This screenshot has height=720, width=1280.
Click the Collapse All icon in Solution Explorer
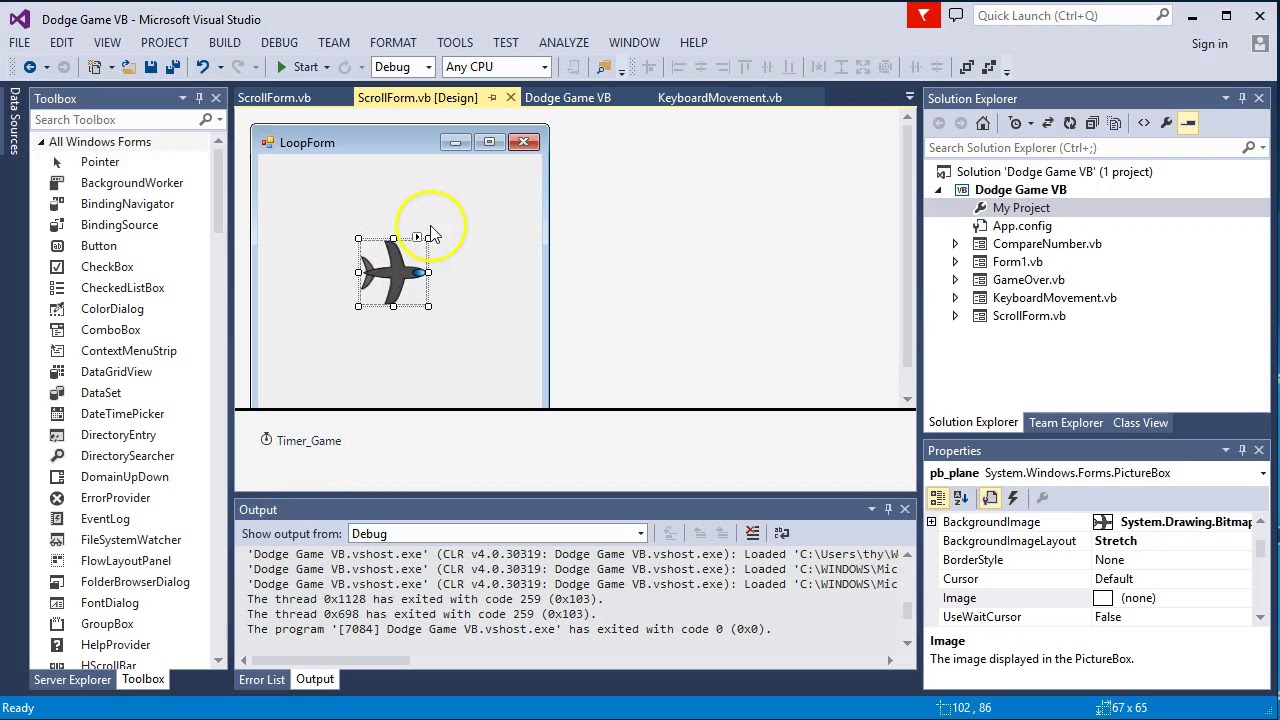point(1091,123)
